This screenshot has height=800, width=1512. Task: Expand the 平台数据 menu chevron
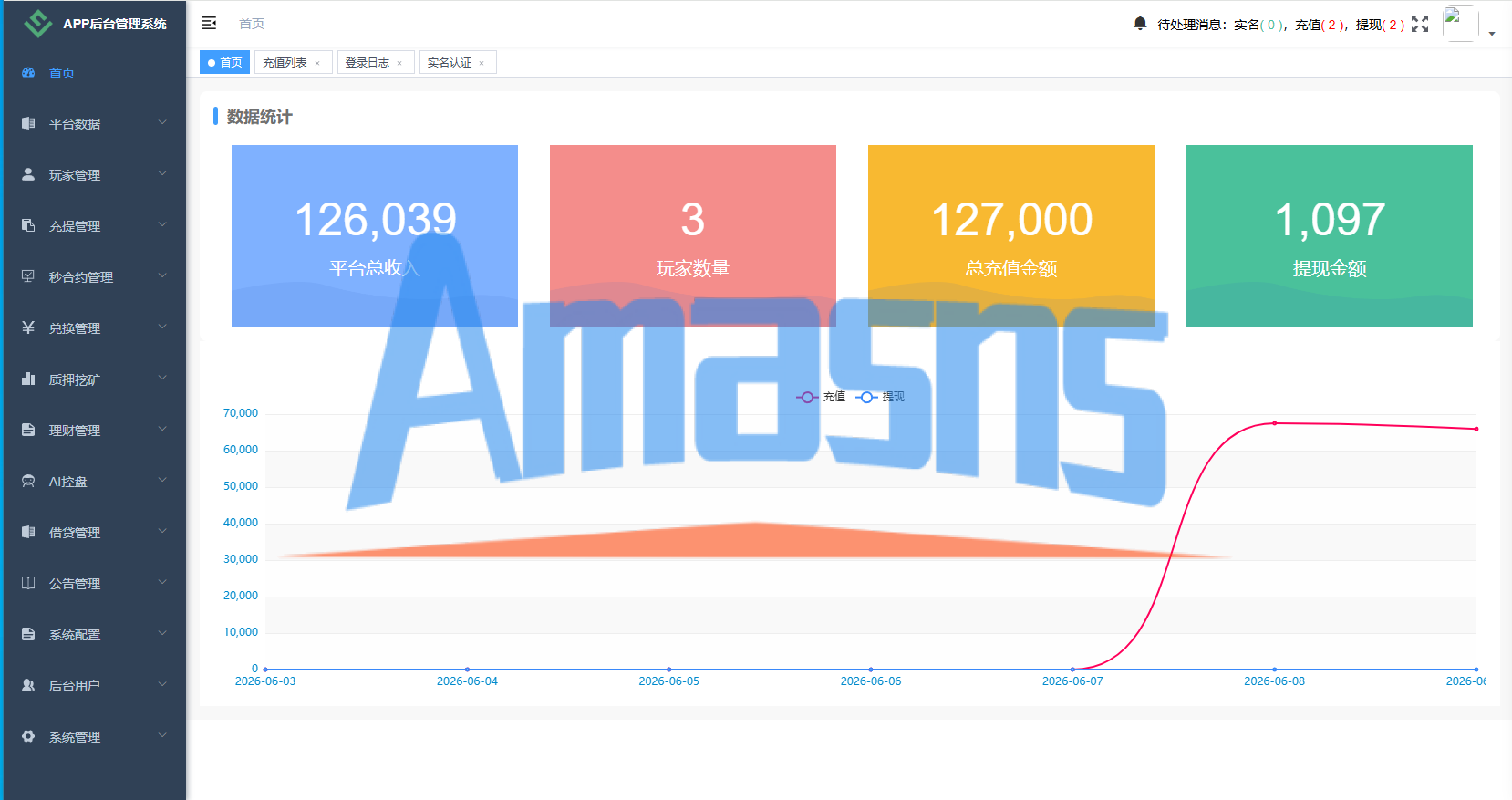coord(162,122)
